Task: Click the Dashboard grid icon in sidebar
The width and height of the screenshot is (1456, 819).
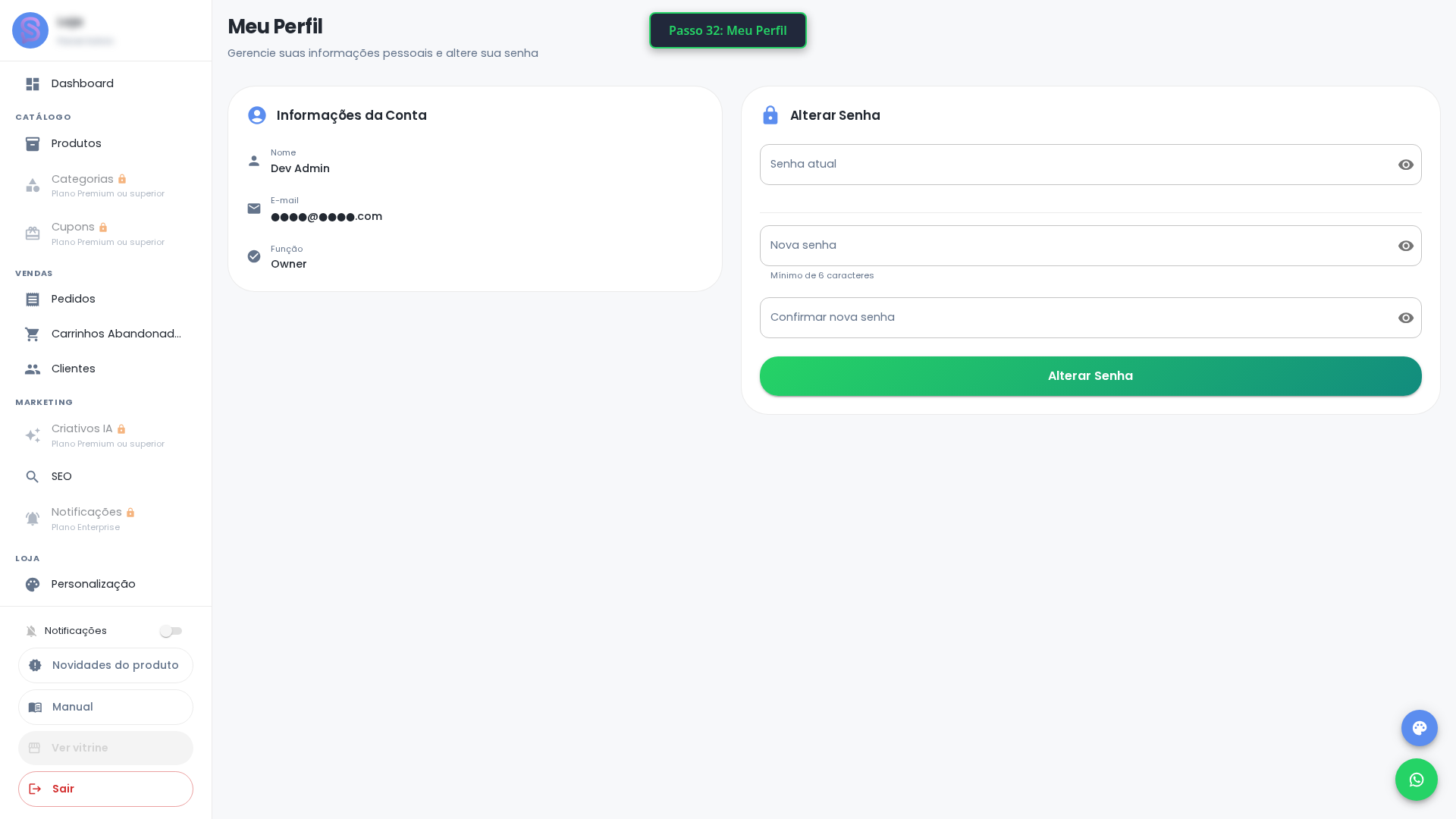Action: (x=33, y=84)
